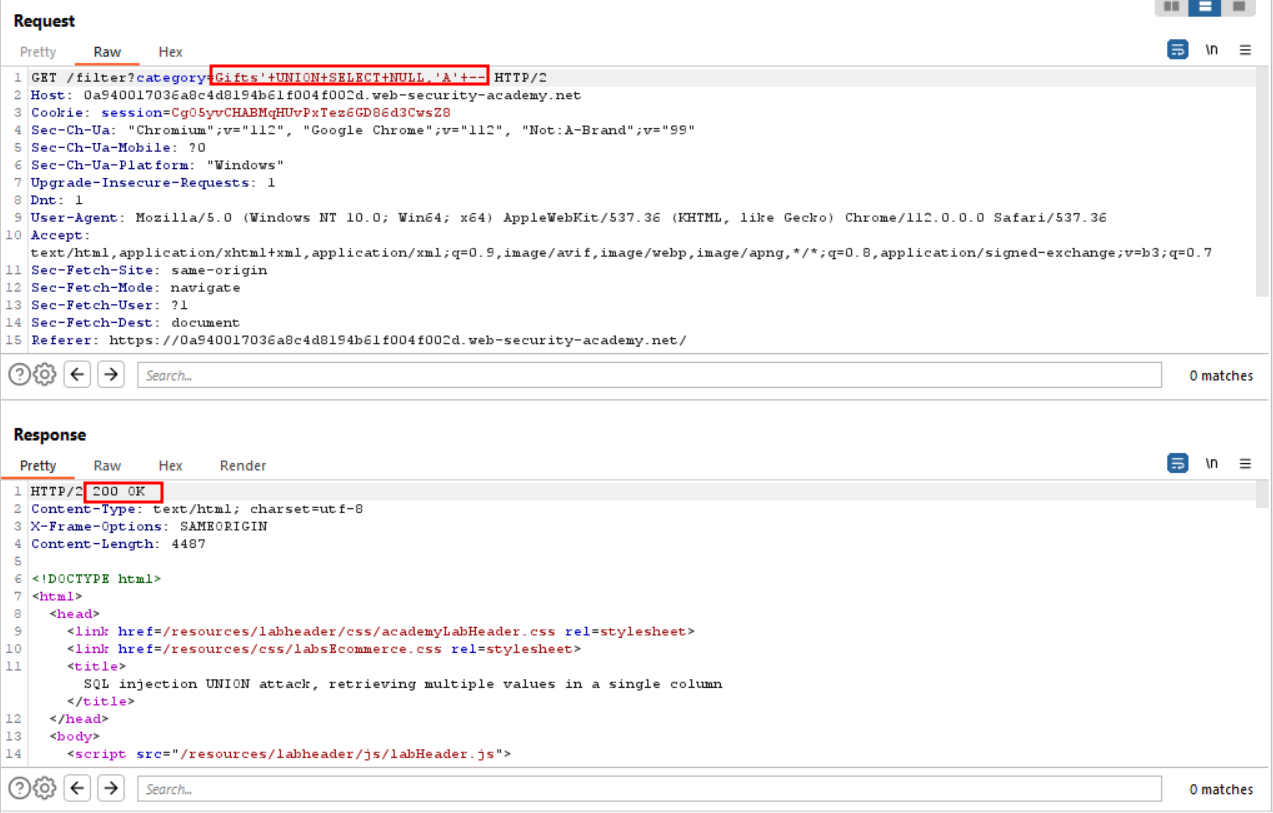The image size is (1273, 813).
Task: Open the Request Raw tab
Action: (107, 52)
